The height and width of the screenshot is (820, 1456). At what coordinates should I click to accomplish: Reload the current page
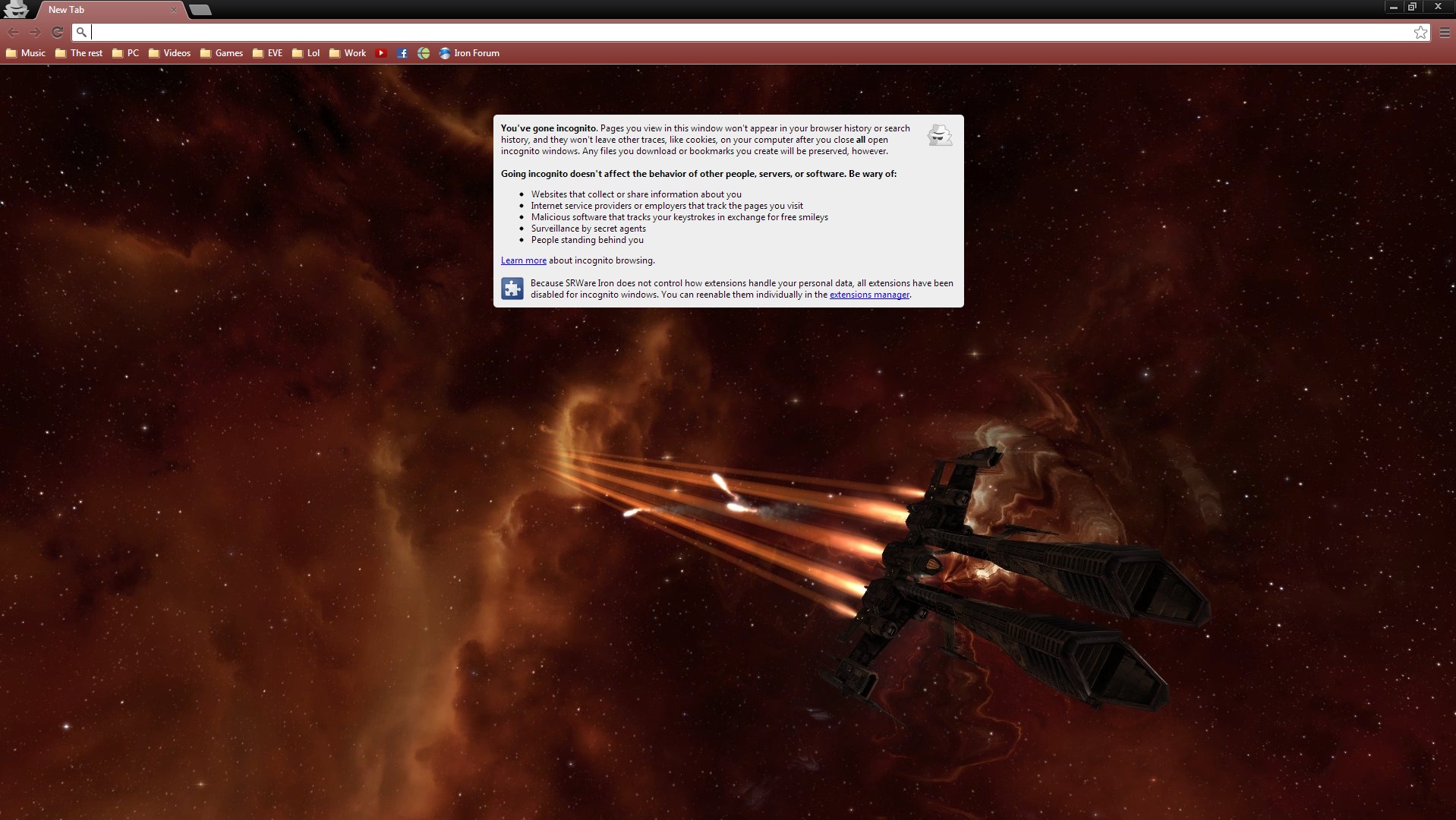[x=57, y=32]
